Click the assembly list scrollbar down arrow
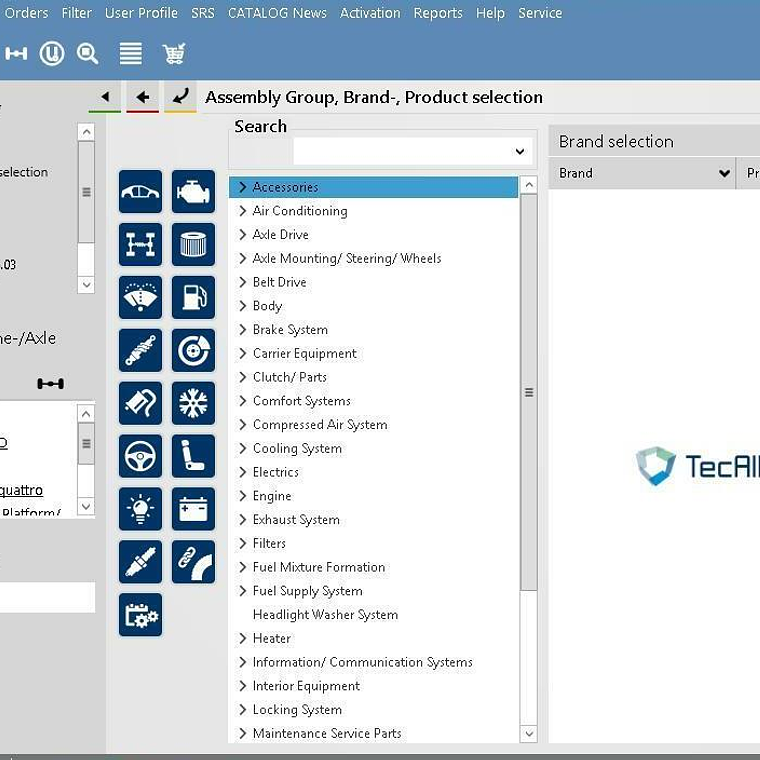760x760 pixels. click(x=529, y=734)
